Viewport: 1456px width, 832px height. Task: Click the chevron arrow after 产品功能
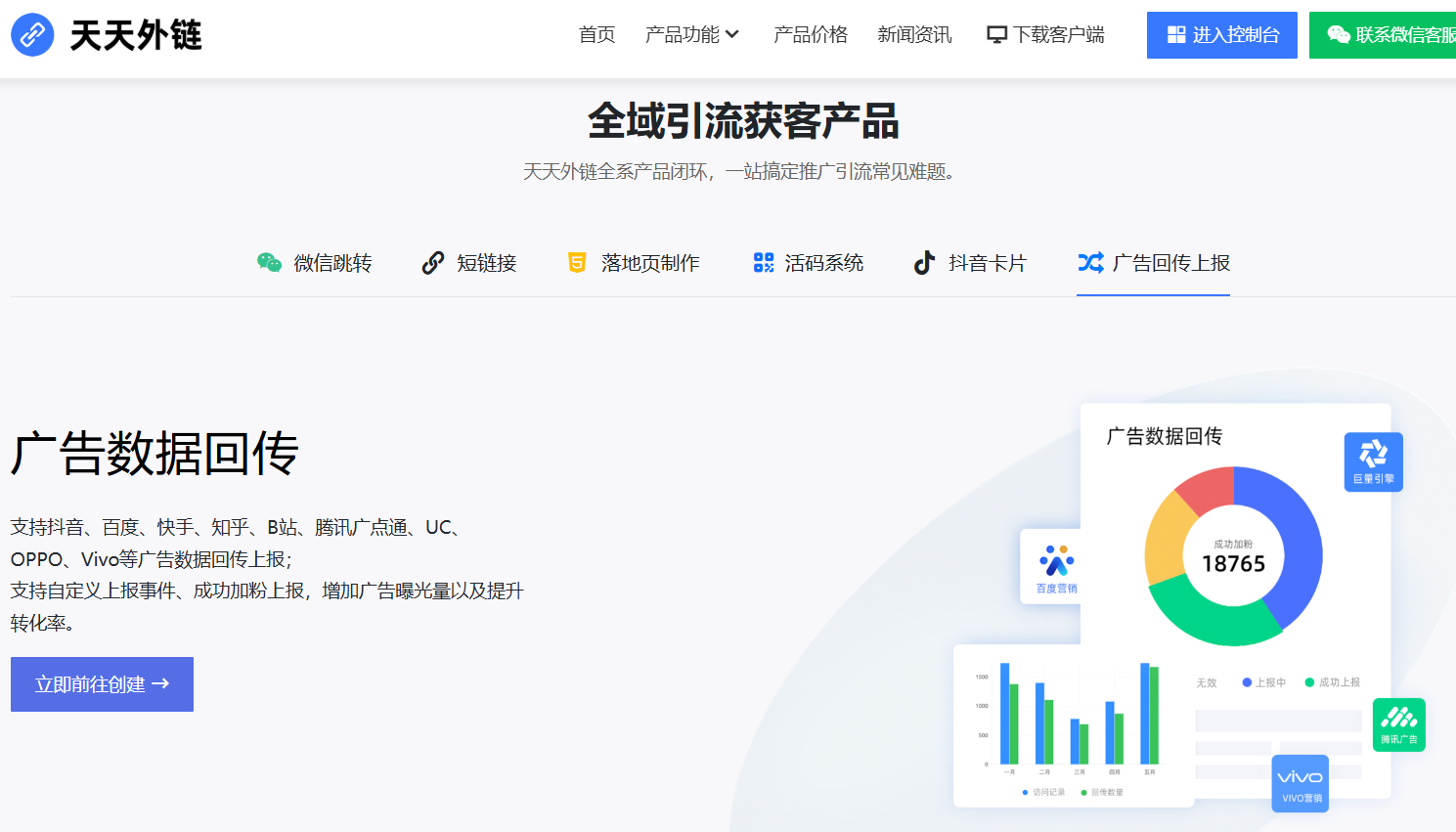click(732, 35)
